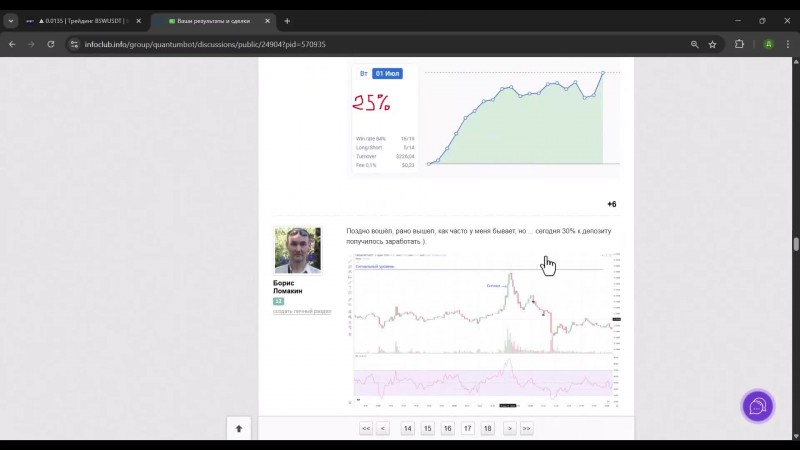Open the green profile avatar menu
The image size is (800, 450).
(768, 44)
